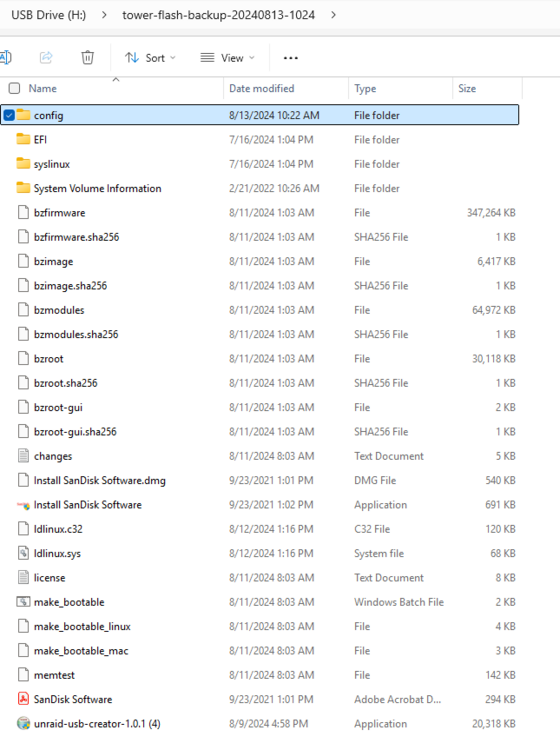Viewport: 560px width, 750px height.
Task: Select the file name "bzmodules"
Action: pos(59,310)
